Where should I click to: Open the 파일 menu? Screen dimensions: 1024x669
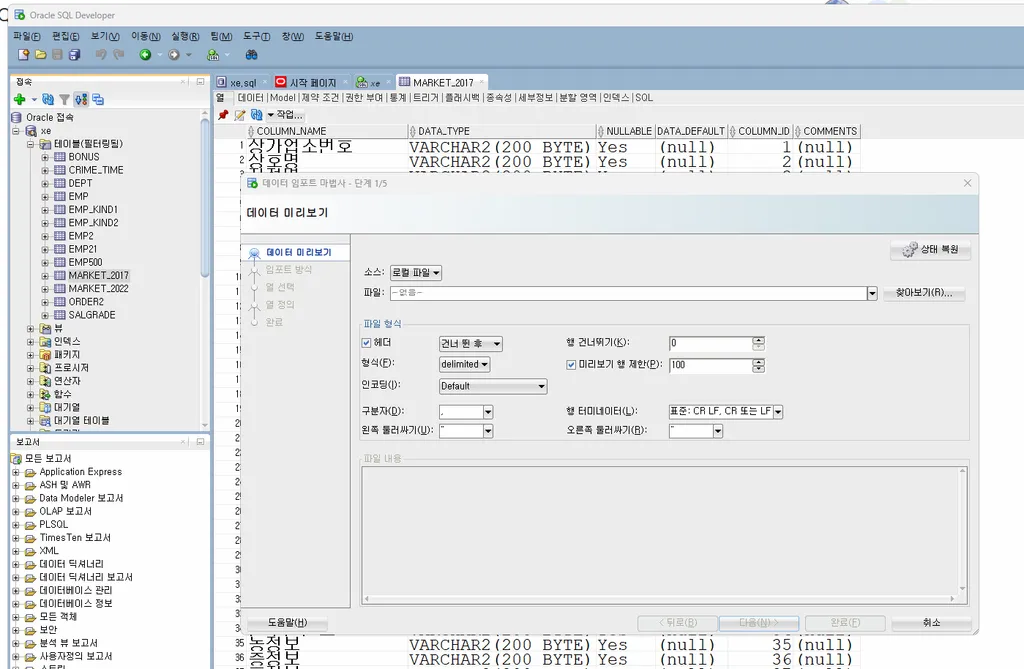click(x=26, y=37)
